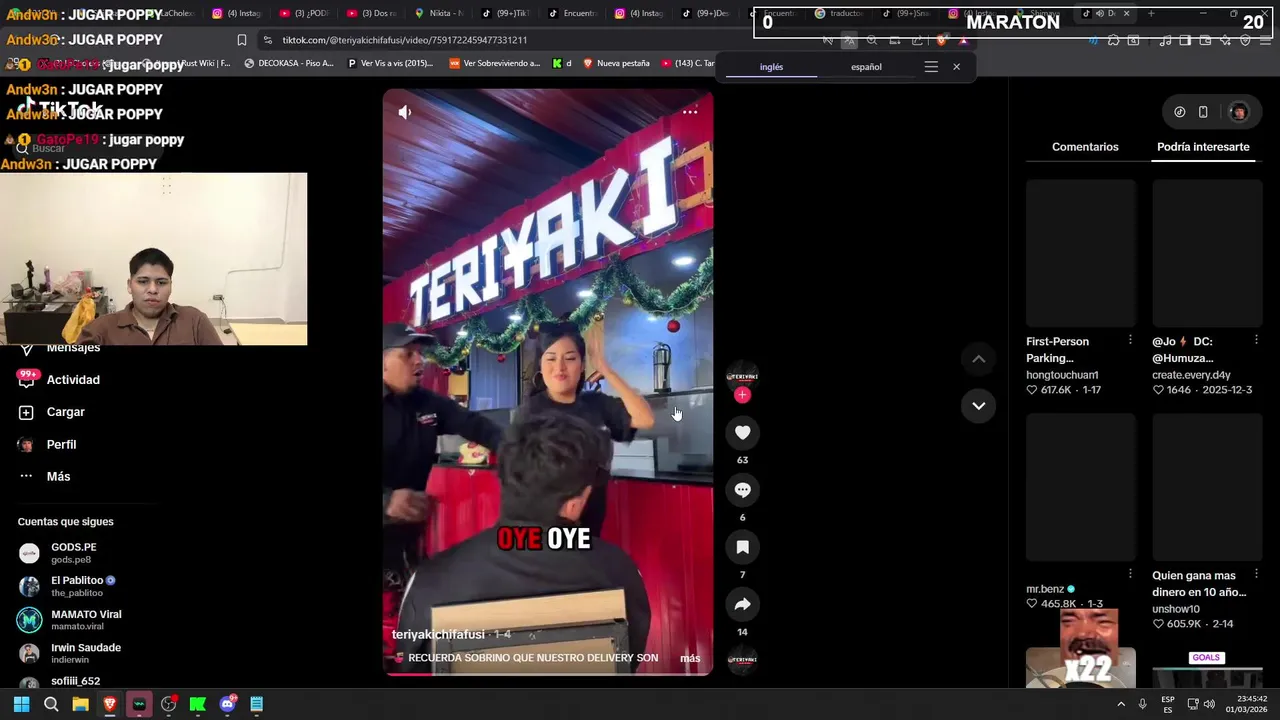Open the DECOKASA bookmark
This screenshot has width=1280, height=720.
coord(288,63)
